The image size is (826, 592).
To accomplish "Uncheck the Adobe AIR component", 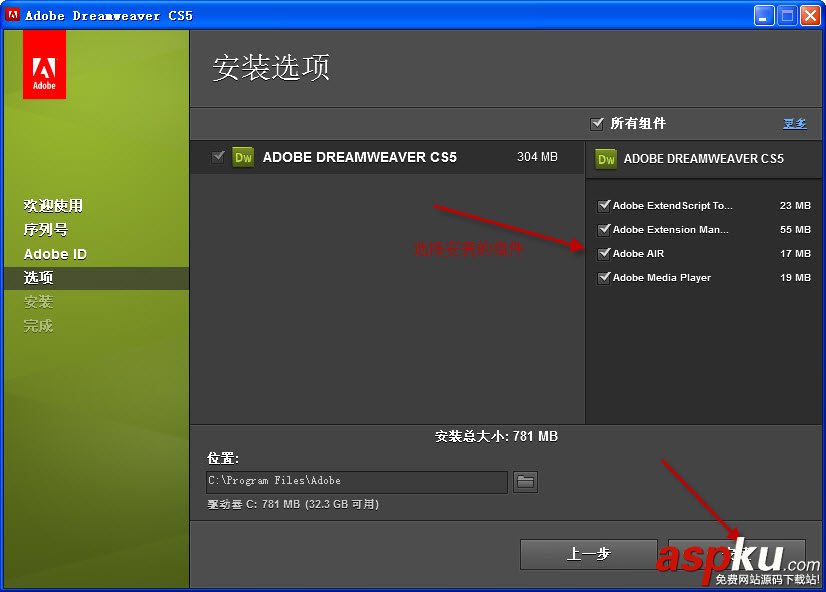I will coord(604,253).
